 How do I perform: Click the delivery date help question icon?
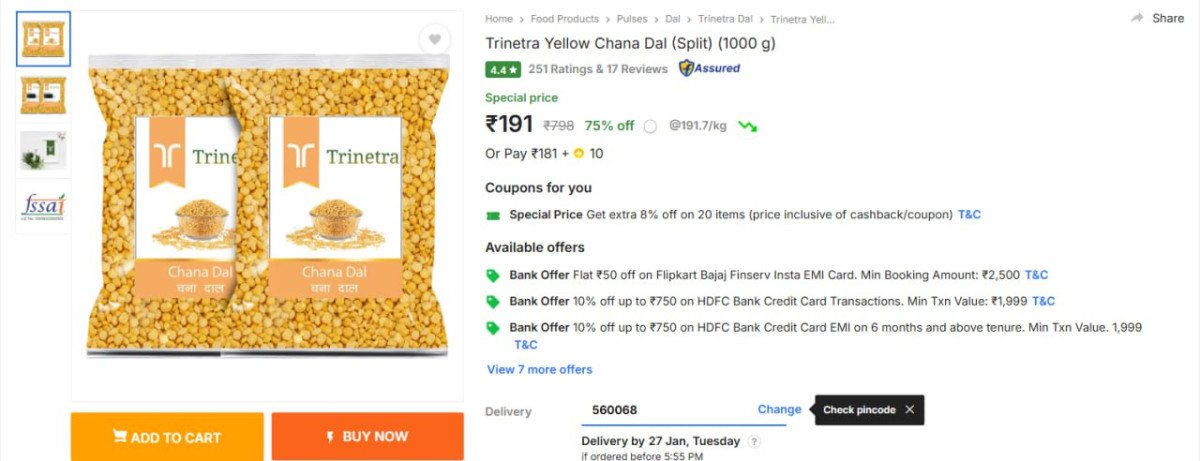click(754, 441)
